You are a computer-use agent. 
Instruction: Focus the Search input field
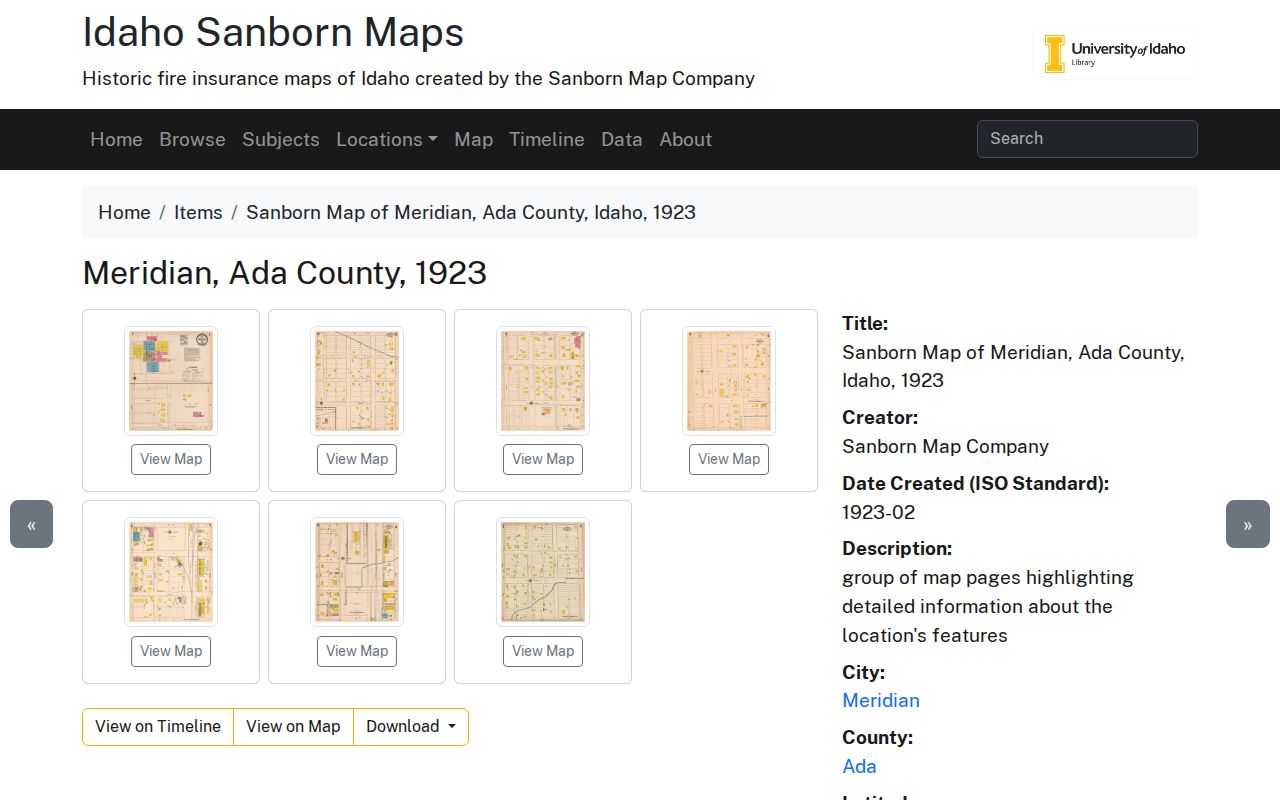pos(1087,139)
